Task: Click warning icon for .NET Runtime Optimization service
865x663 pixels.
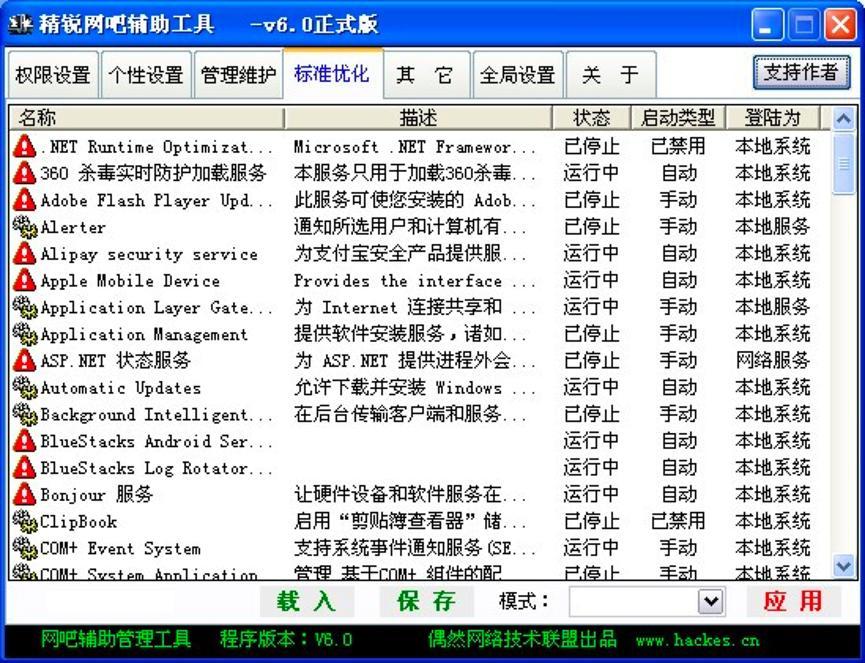Action: [24, 147]
